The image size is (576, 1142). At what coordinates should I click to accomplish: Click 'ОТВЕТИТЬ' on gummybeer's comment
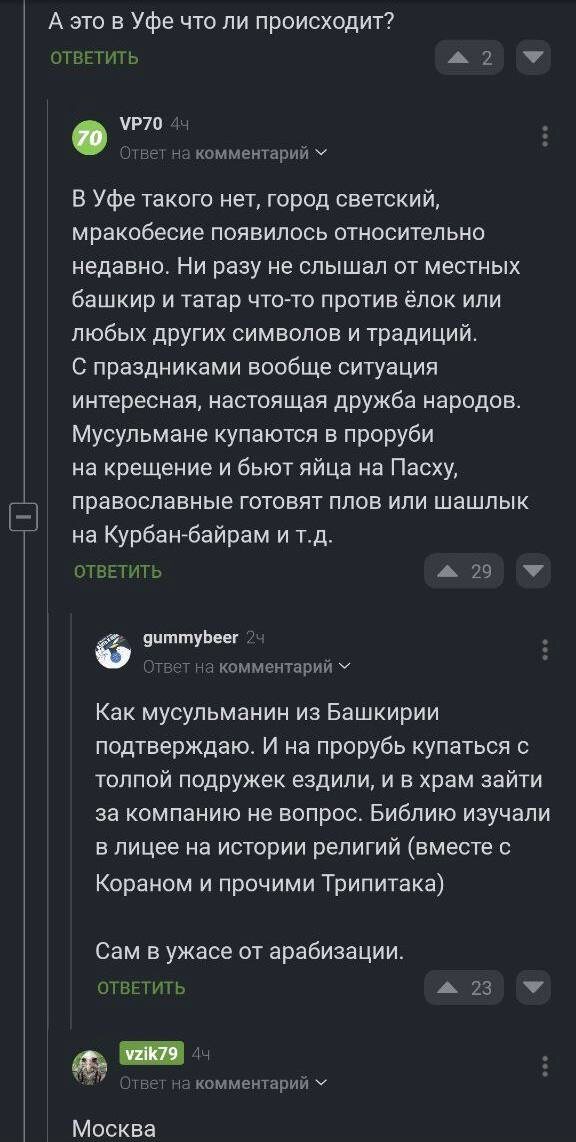point(139,987)
